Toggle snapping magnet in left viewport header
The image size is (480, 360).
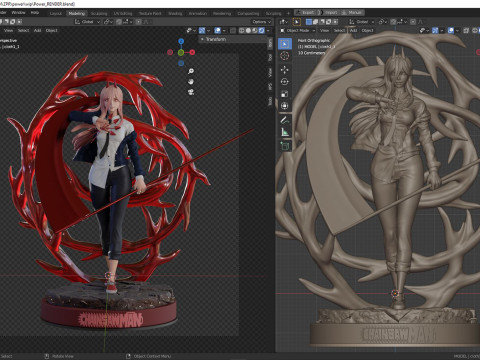[119, 22]
